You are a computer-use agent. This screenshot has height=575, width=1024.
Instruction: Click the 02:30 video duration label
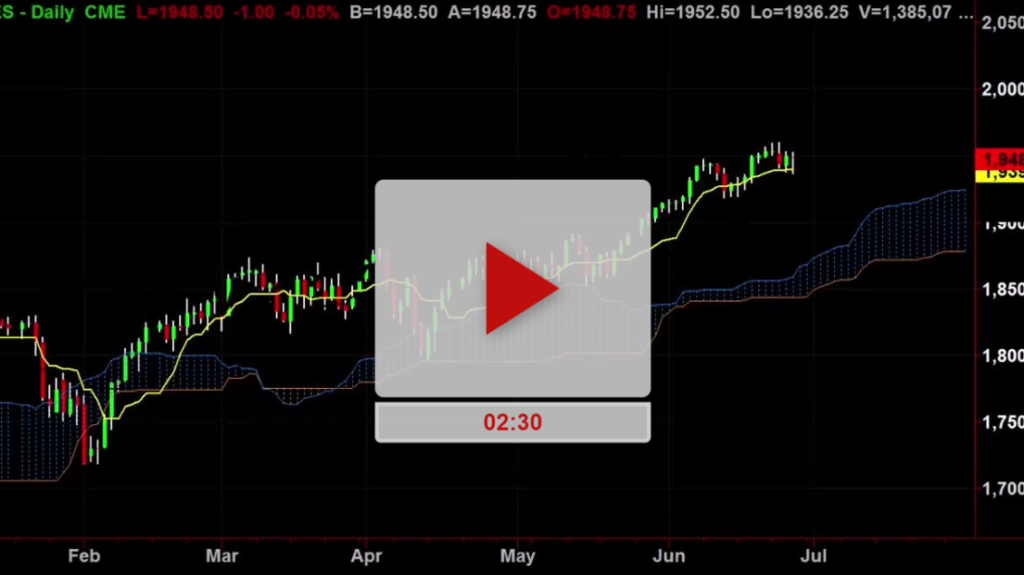coord(512,422)
